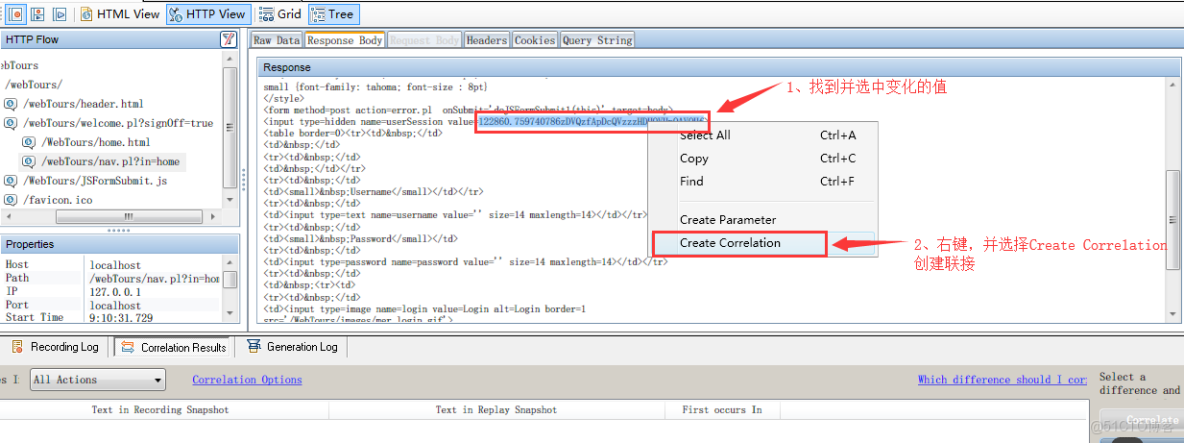Click Properties panel scrollbar down arrow
Image resolution: width=1184 pixels, height=443 pixels.
pos(231,315)
